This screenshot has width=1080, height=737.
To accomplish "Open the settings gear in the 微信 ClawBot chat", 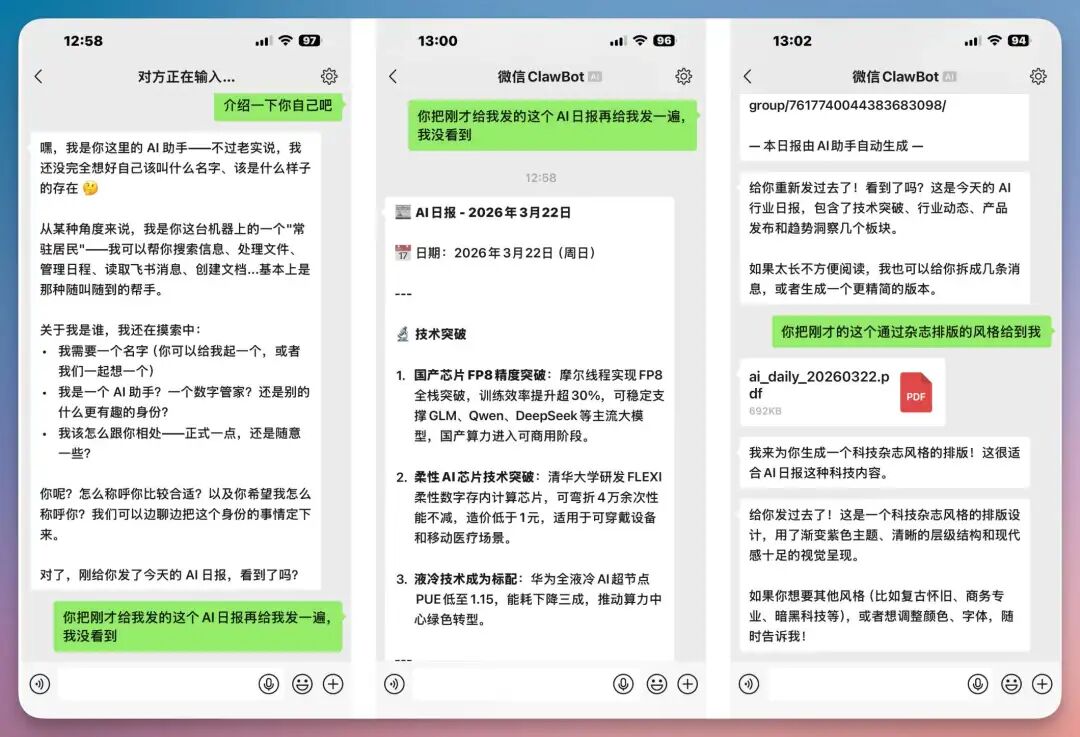I will click(x=683, y=75).
